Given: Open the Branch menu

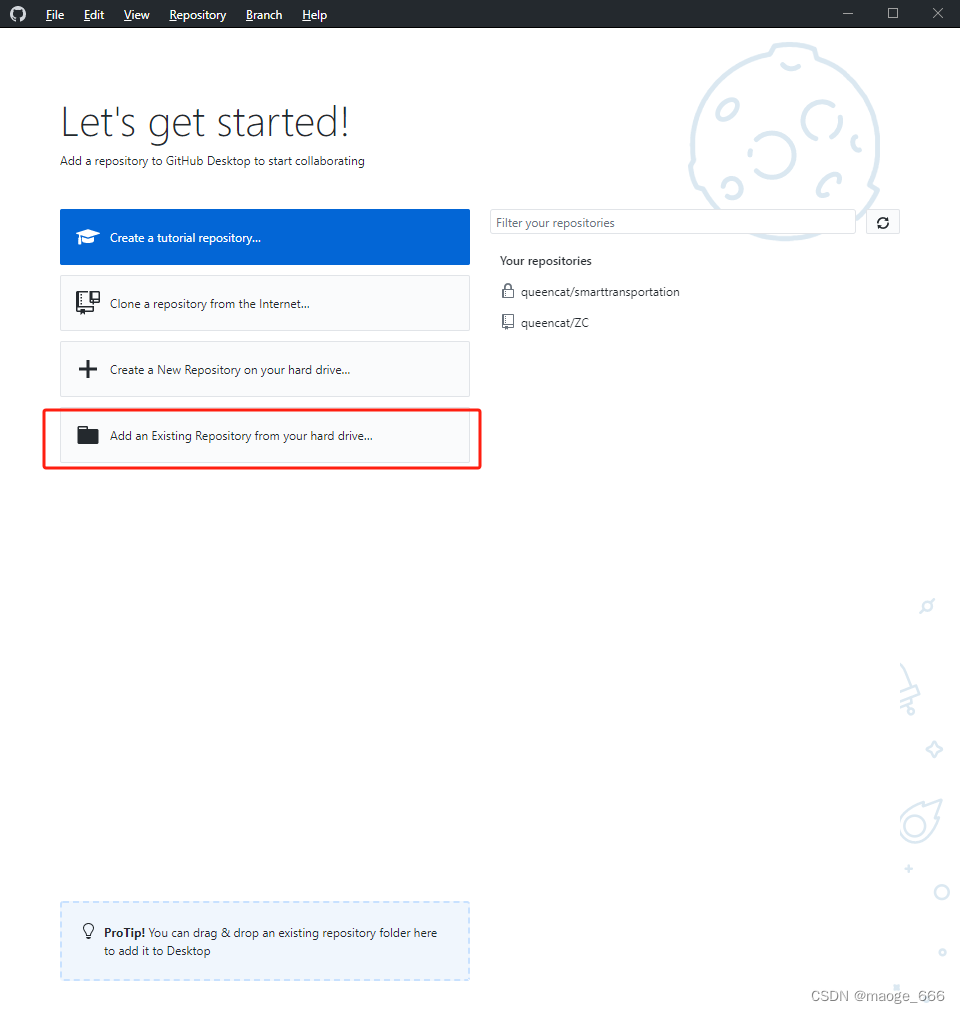Looking at the screenshot, I should pos(264,14).
